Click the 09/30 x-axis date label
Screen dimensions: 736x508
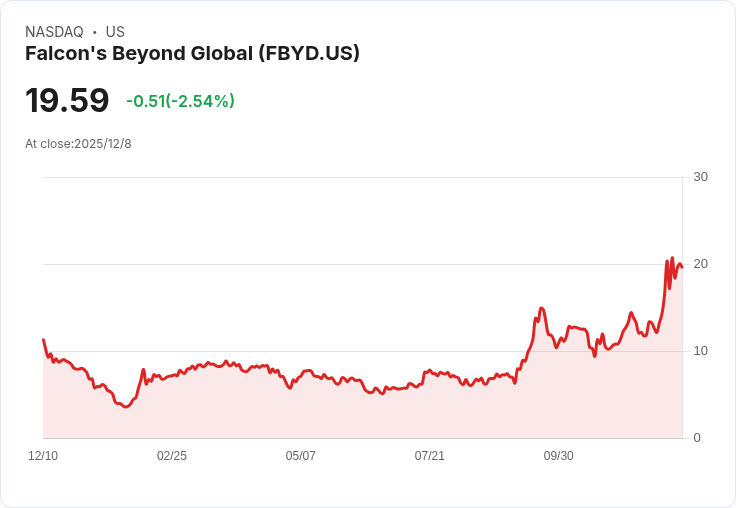point(559,455)
